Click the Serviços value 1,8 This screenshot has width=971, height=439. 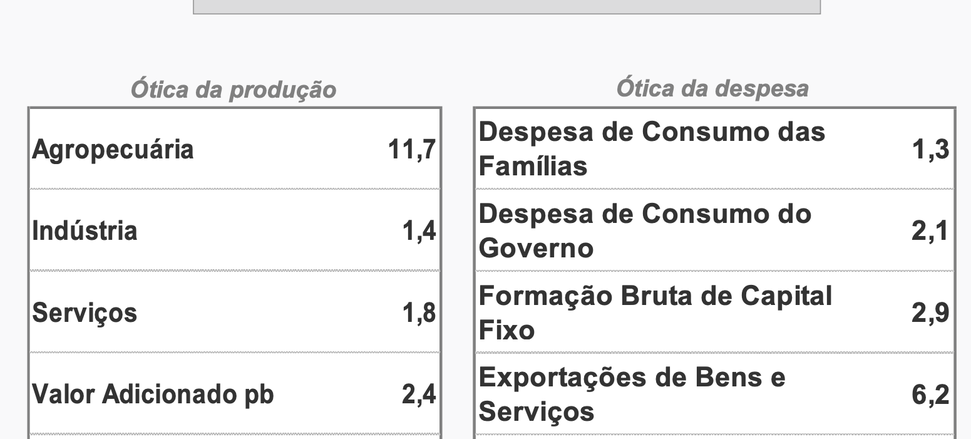coord(419,313)
